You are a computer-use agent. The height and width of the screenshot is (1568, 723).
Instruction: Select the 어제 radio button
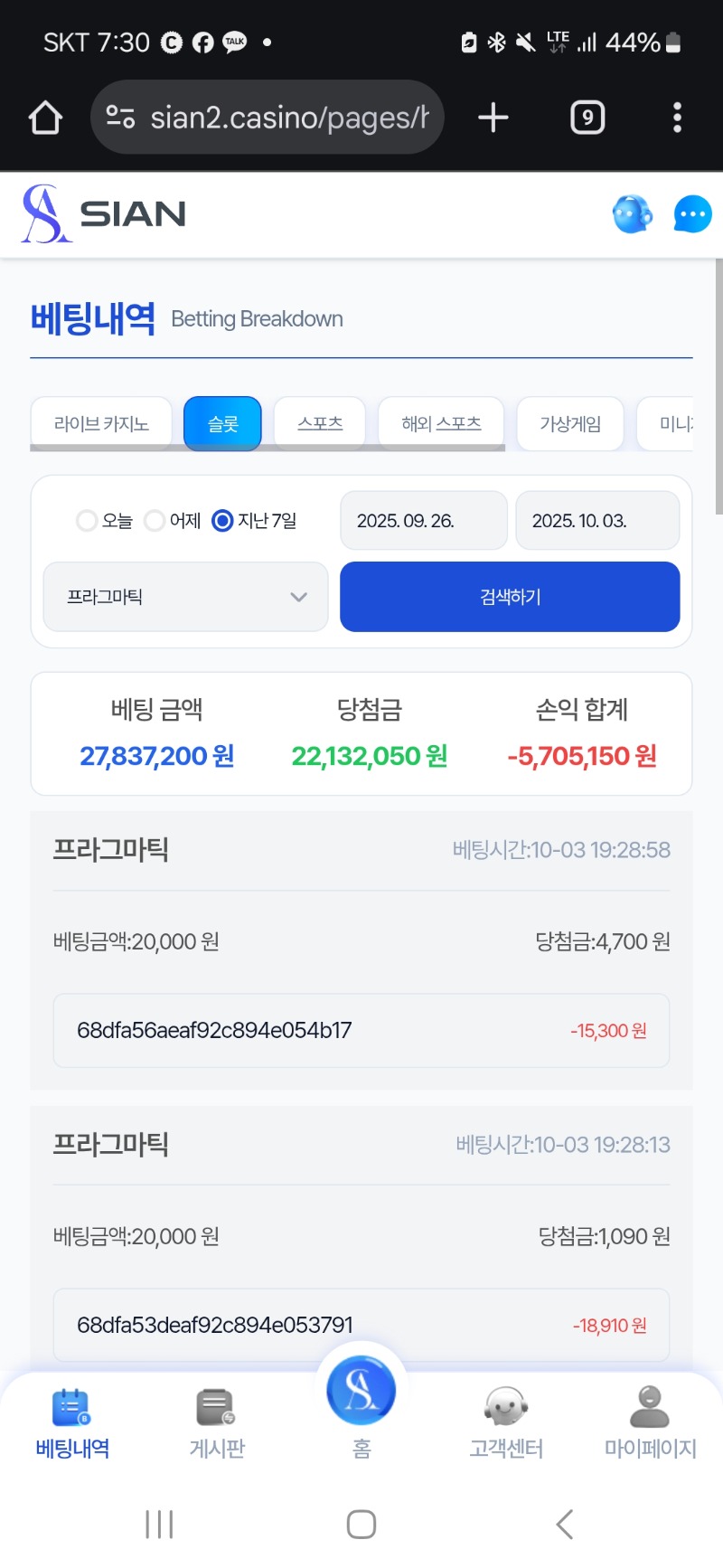pos(155,521)
